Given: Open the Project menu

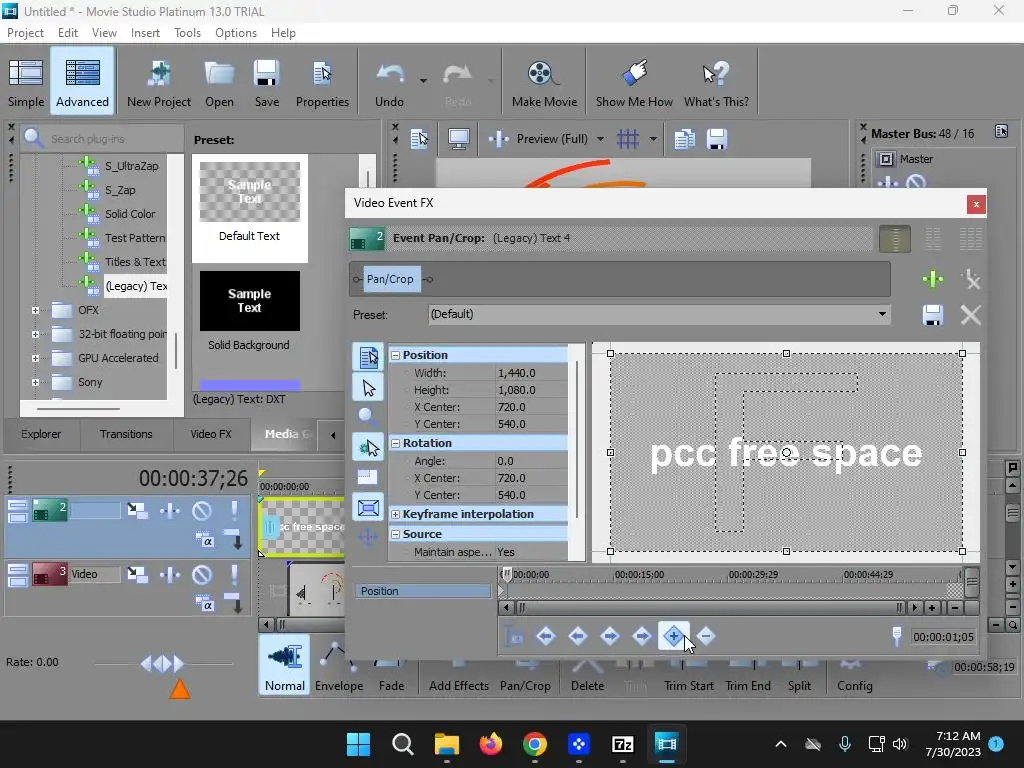Looking at the screenshot, I should point(25,33).
